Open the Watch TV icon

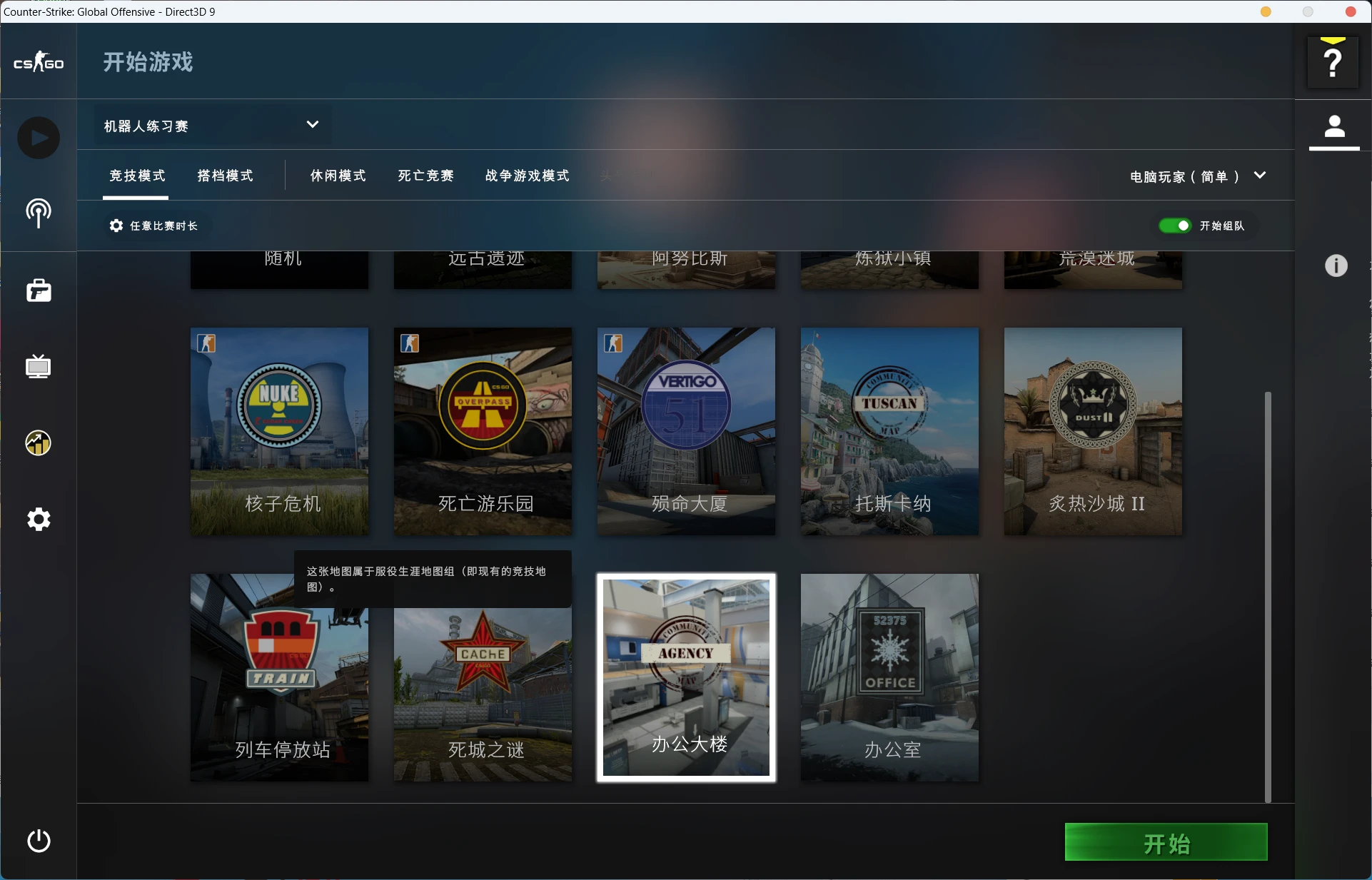[39, 366]
